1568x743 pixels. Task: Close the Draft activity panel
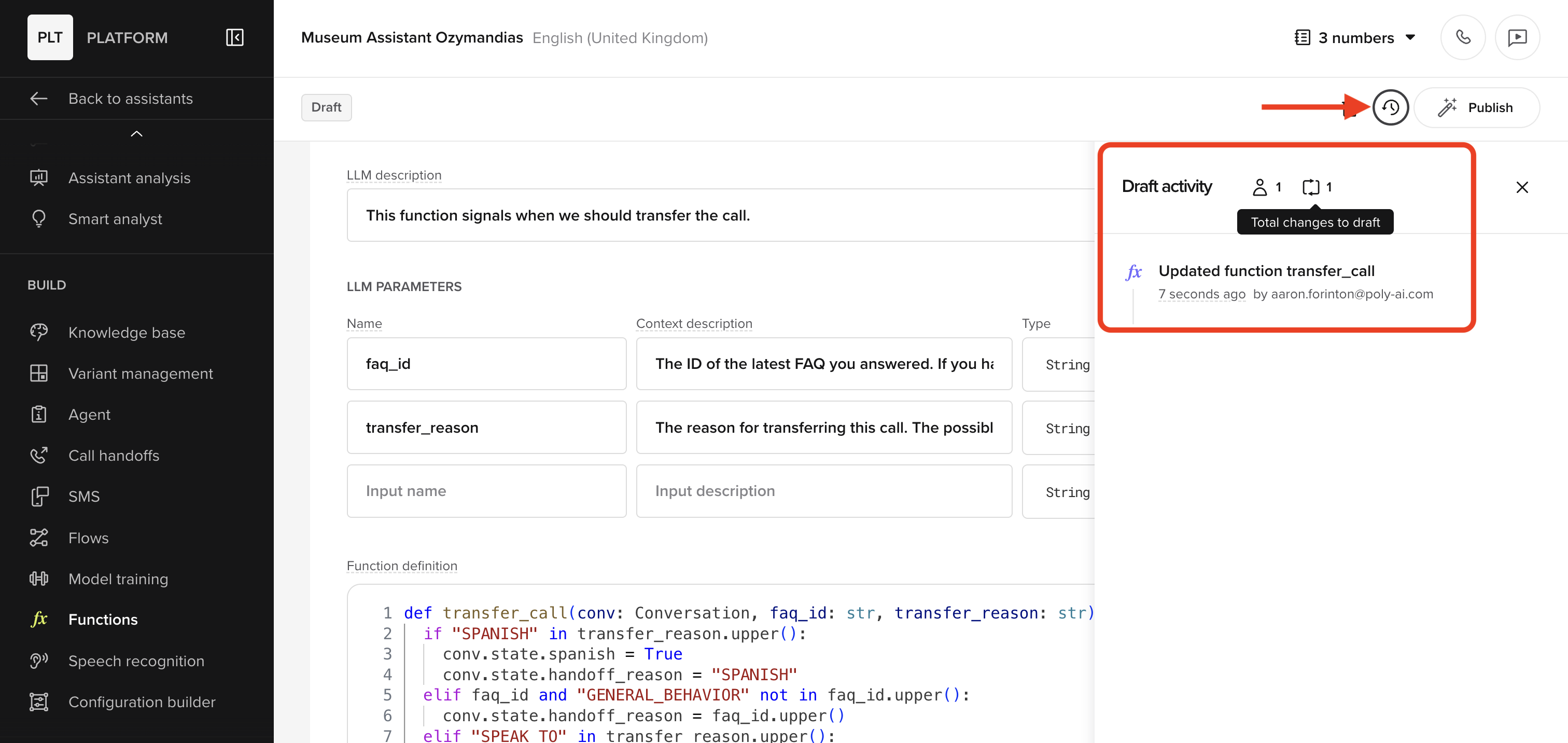pos(1522,187)
